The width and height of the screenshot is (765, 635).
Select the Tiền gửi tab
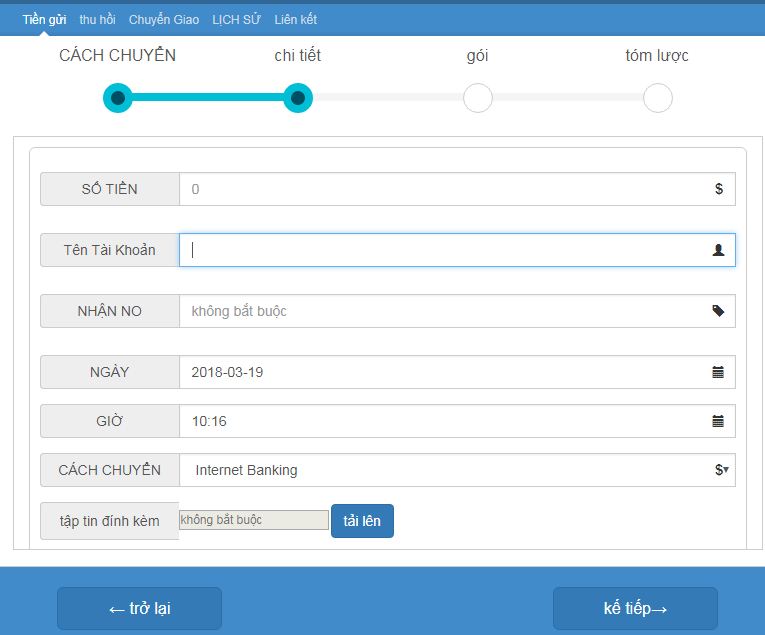pyautogui.click(x=44, y=20)
